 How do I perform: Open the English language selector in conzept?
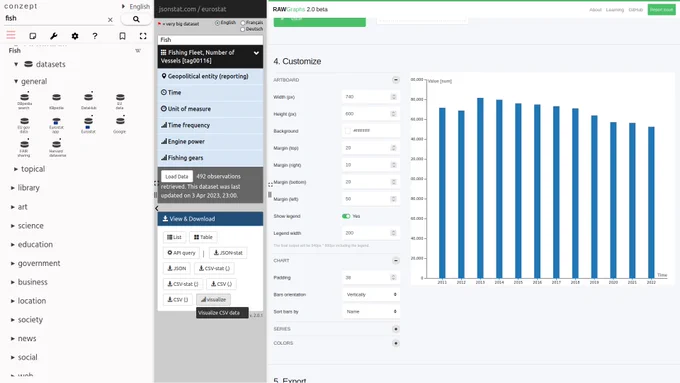pyautogui.click(x=136, y=7)
